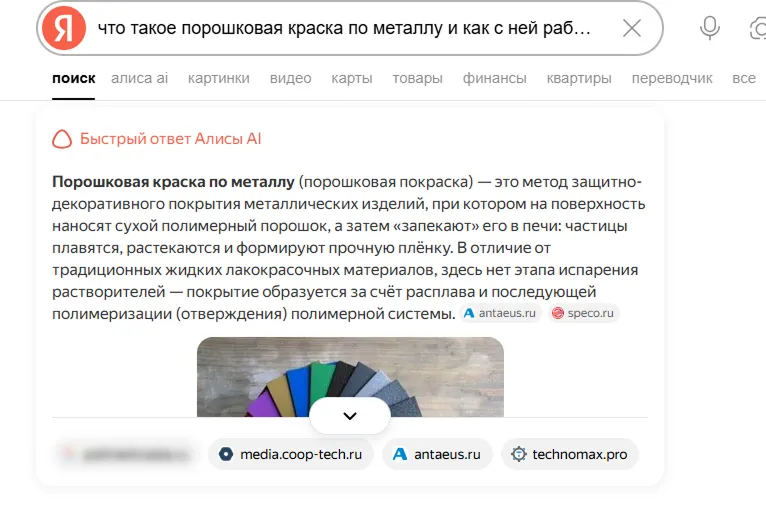This screenshot has height=509, width=766.
Task: Click the Alice AI logo icon
Action: point(62,139)
